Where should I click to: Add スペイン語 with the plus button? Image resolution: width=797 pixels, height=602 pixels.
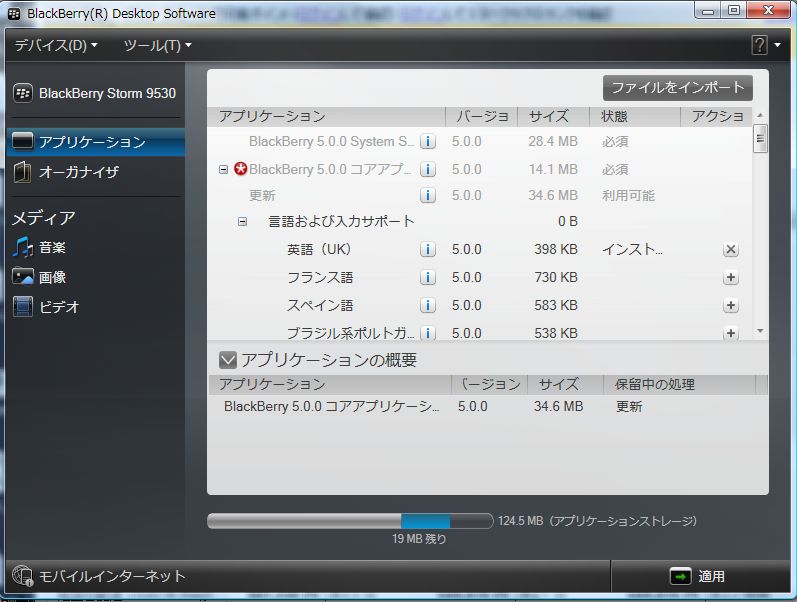click(x=730, y=305)
